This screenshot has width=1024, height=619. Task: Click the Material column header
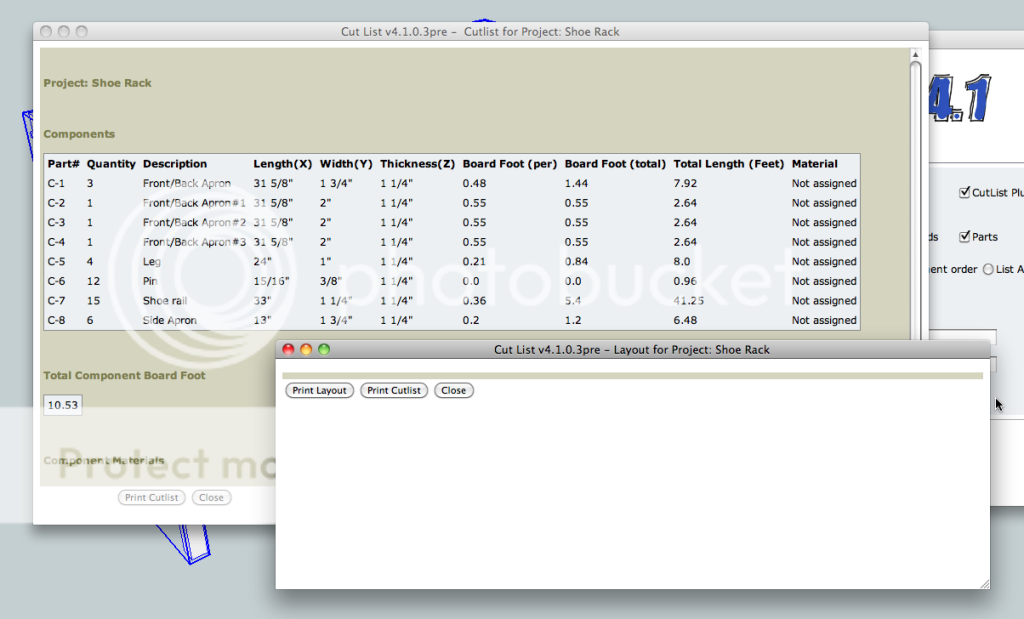point(814,164)
